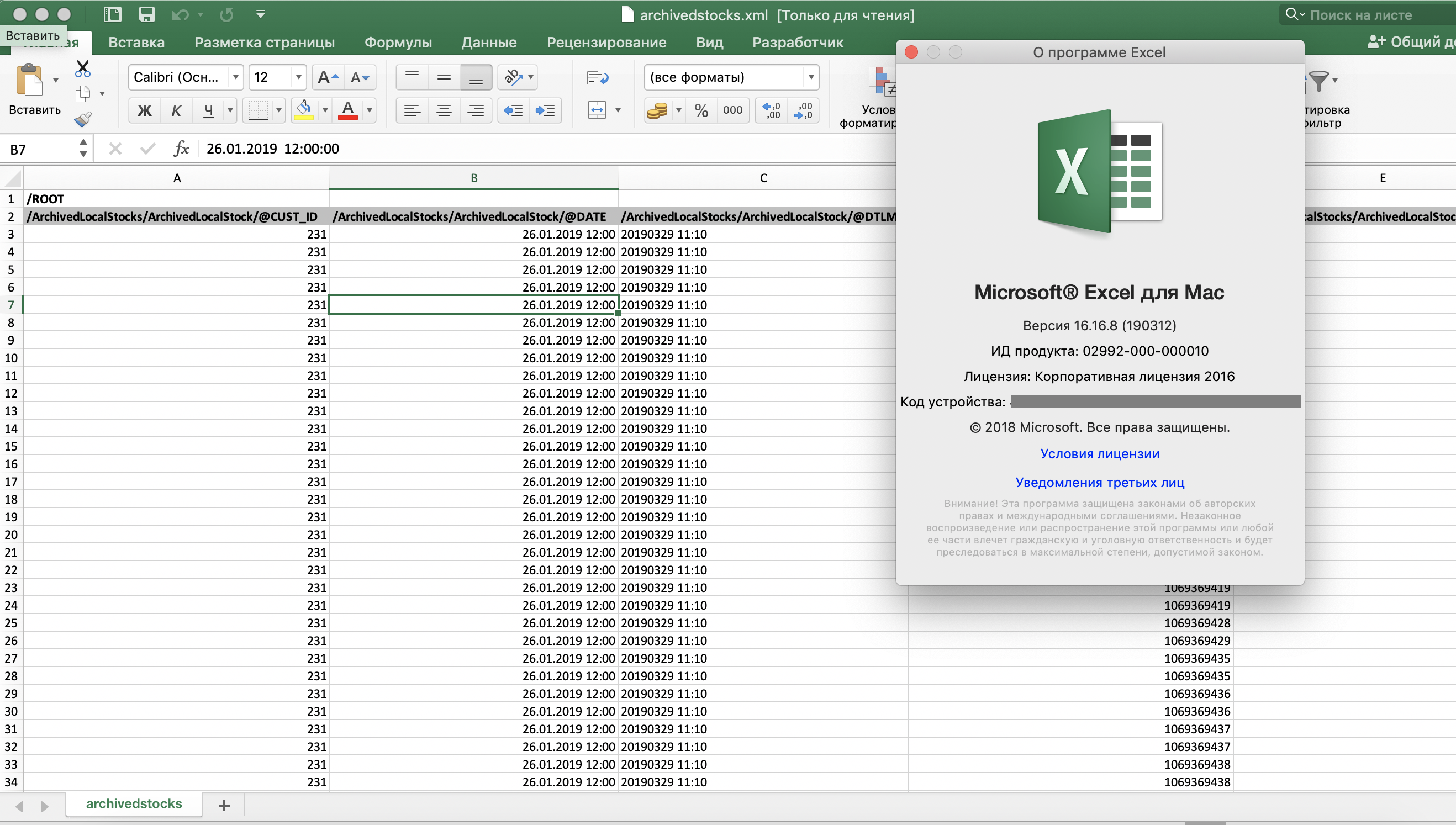
Task: Open Уведомления третьих лиц link
Action: [x=1100, y=483]
